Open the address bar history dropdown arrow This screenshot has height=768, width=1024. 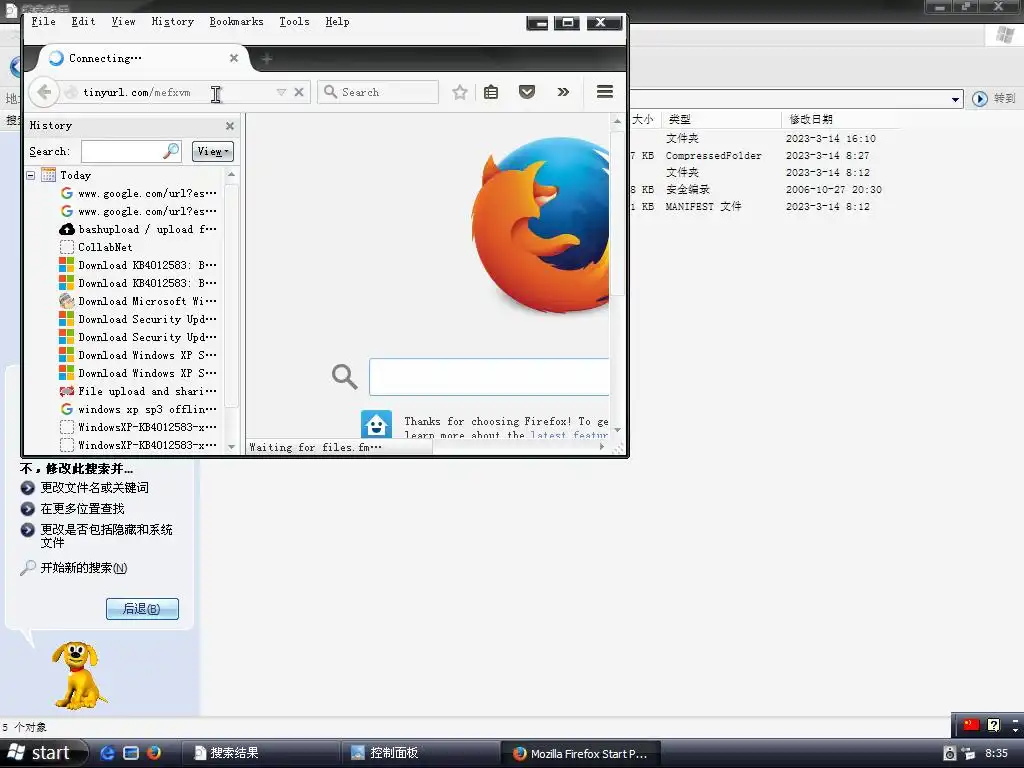click(281, 92)
